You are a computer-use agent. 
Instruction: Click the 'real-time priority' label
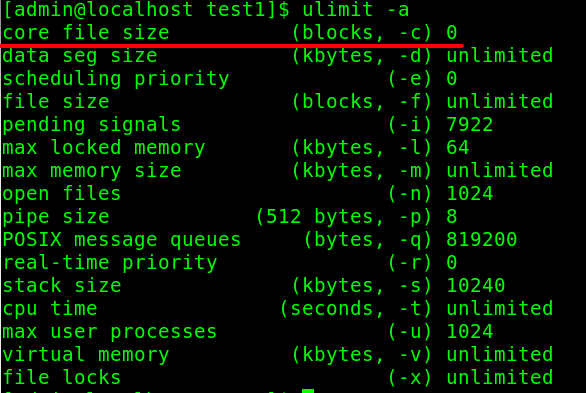pyautogui.click(x=110, y=263)
